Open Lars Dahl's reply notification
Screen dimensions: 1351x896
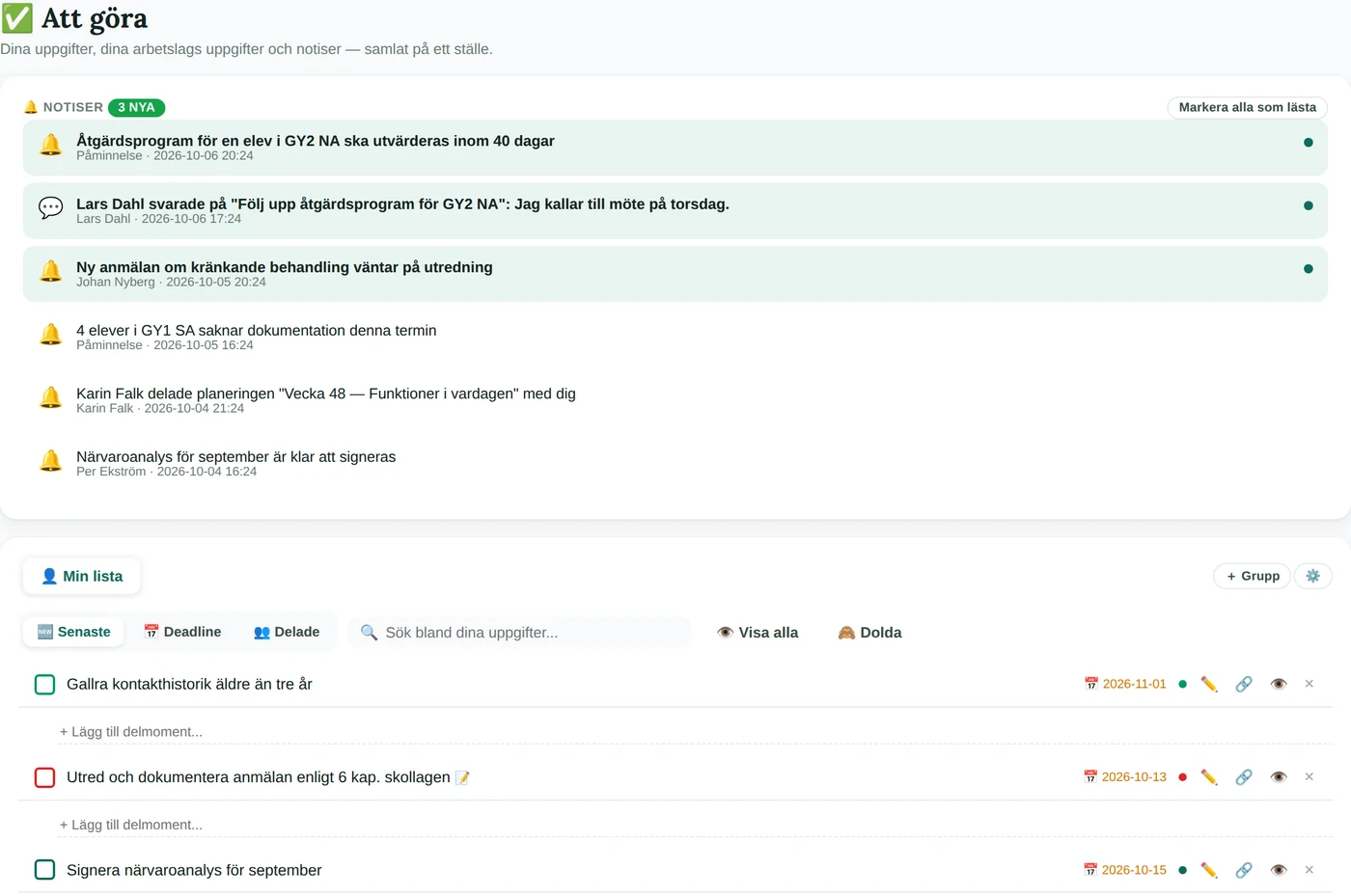click(675, 210)
